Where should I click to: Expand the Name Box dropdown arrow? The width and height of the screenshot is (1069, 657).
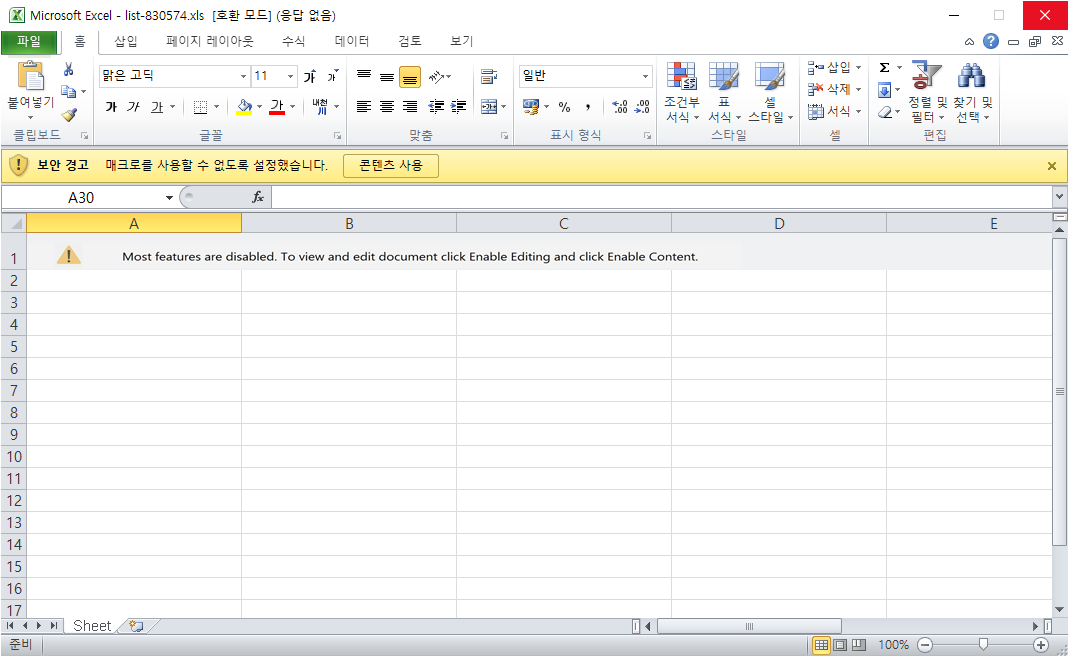(169, 198)
